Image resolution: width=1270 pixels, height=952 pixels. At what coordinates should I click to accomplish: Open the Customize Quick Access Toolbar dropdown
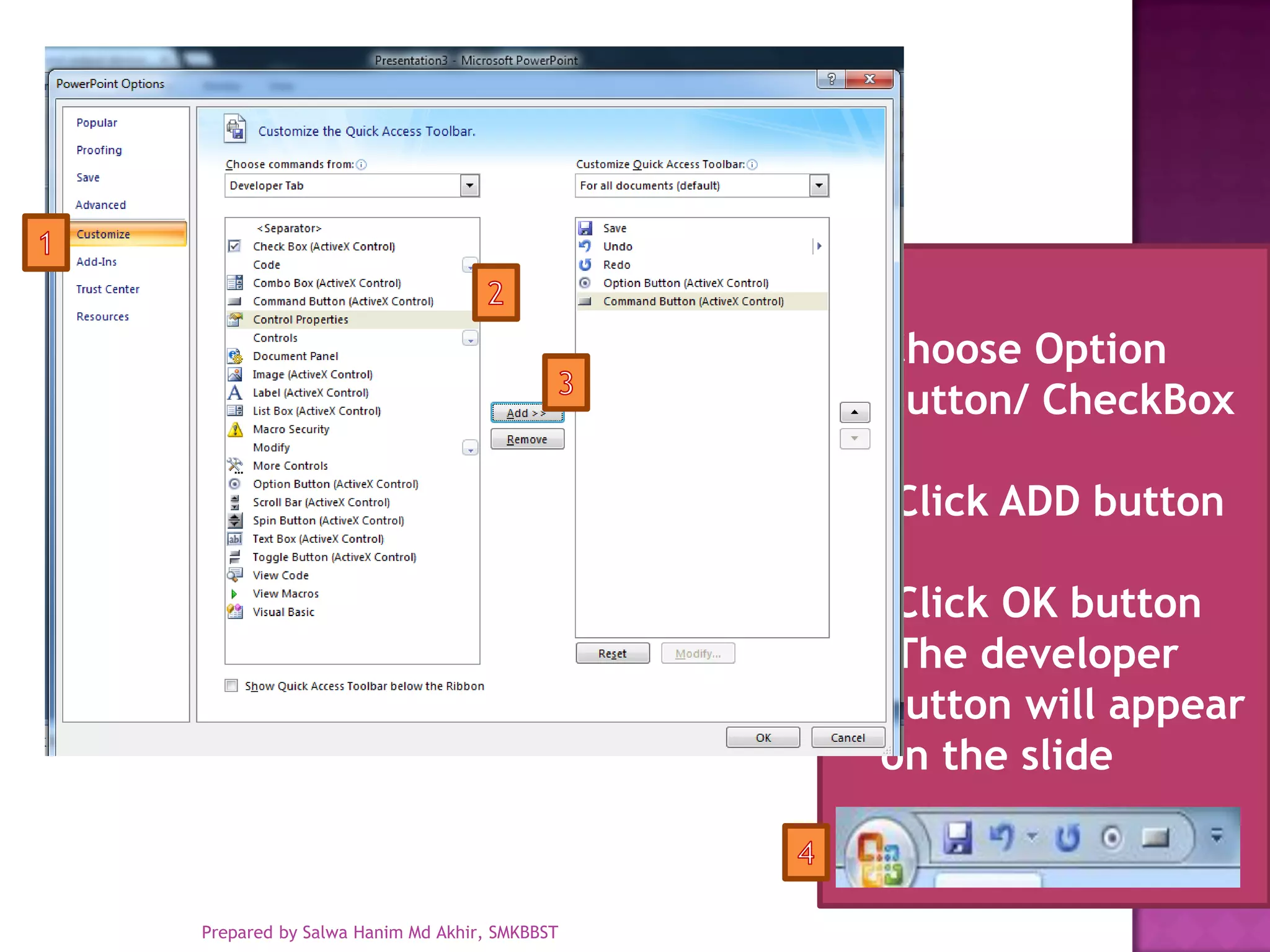(819, 185)
